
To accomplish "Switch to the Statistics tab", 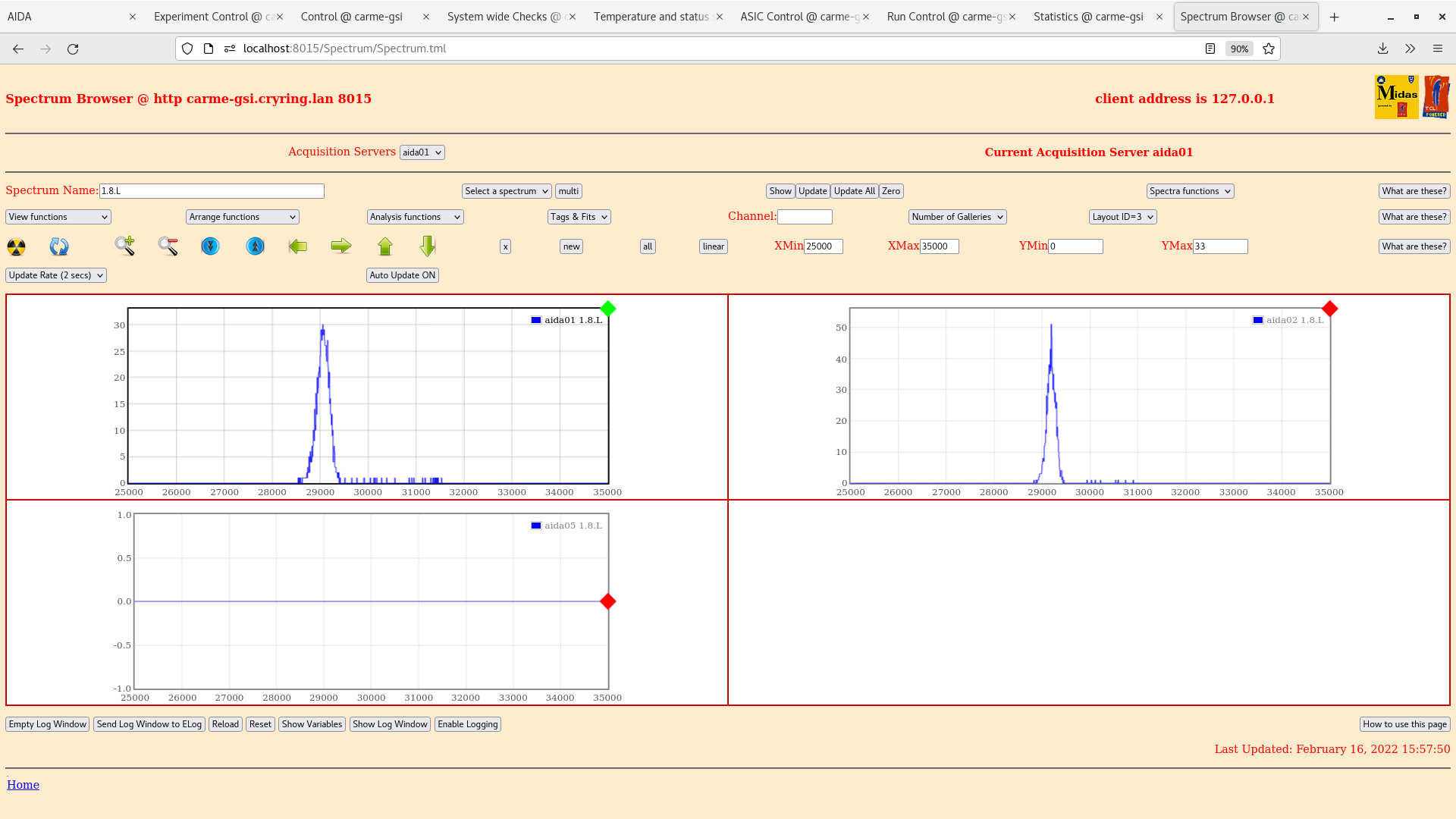I will tap(1088, 17).
